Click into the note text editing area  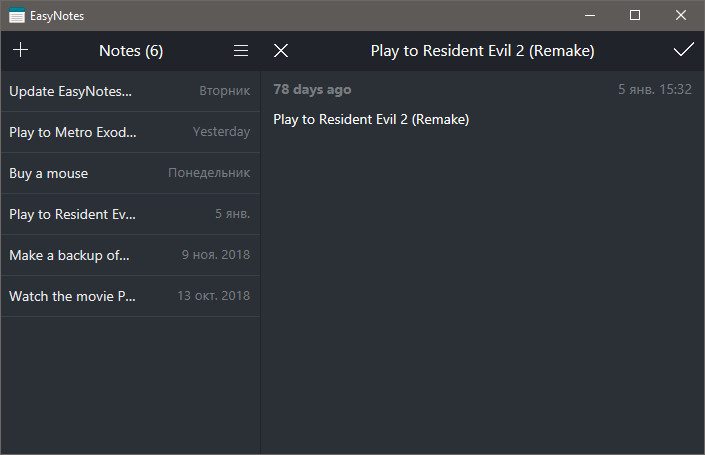480,280
